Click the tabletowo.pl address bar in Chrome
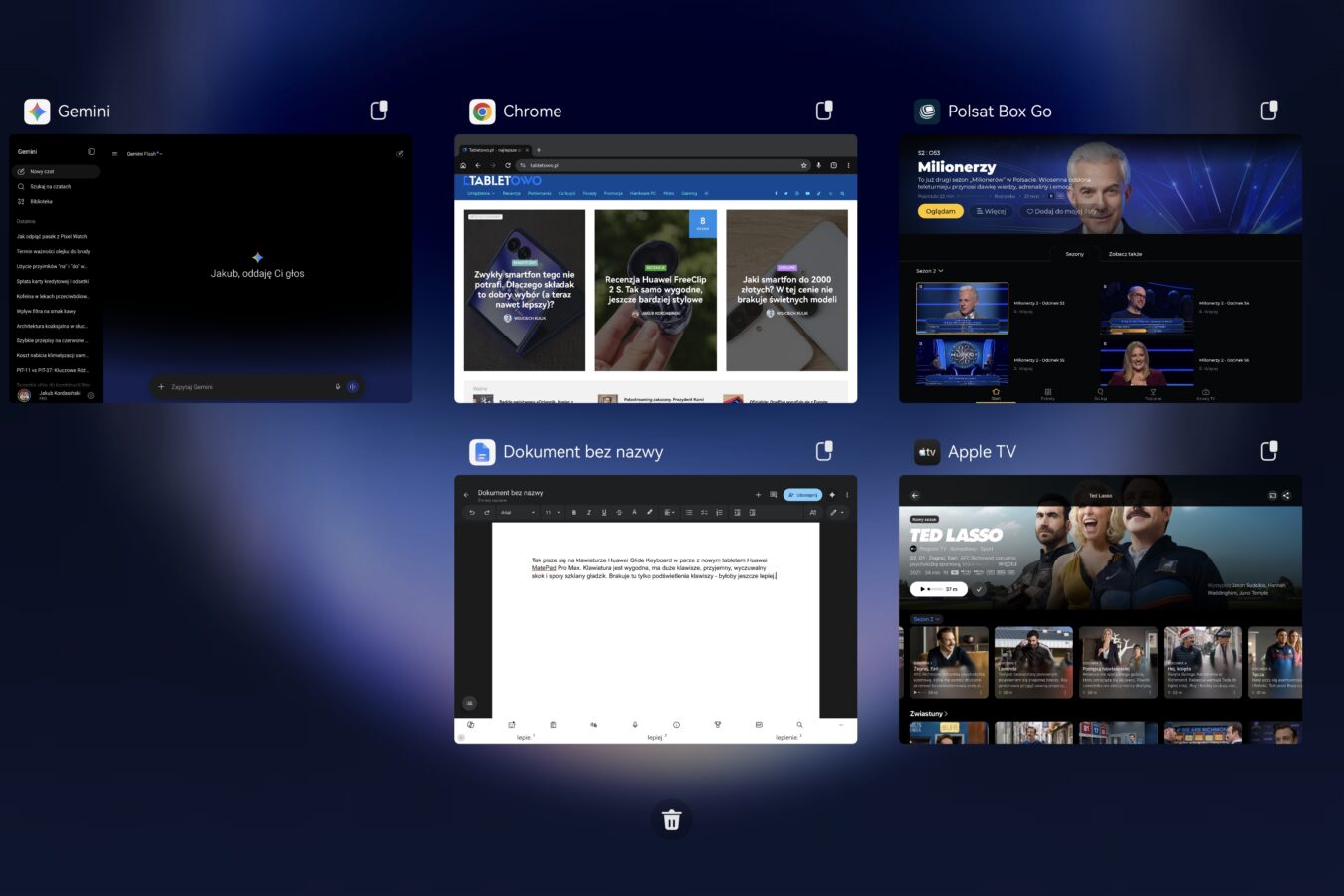The image size is (1344, 896). (x=663, y=165)
